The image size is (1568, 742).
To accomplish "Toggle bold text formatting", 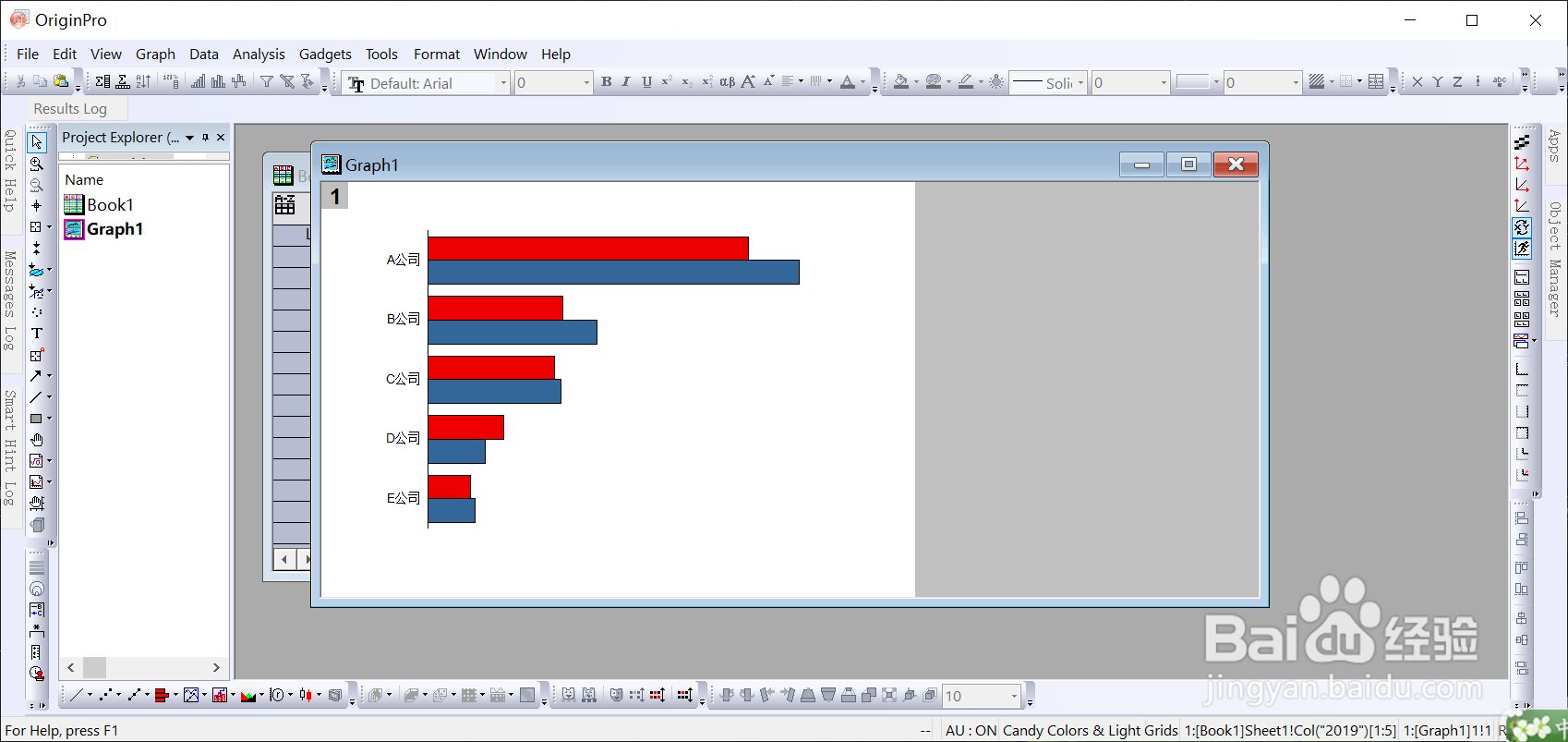I will click(607, 82).
